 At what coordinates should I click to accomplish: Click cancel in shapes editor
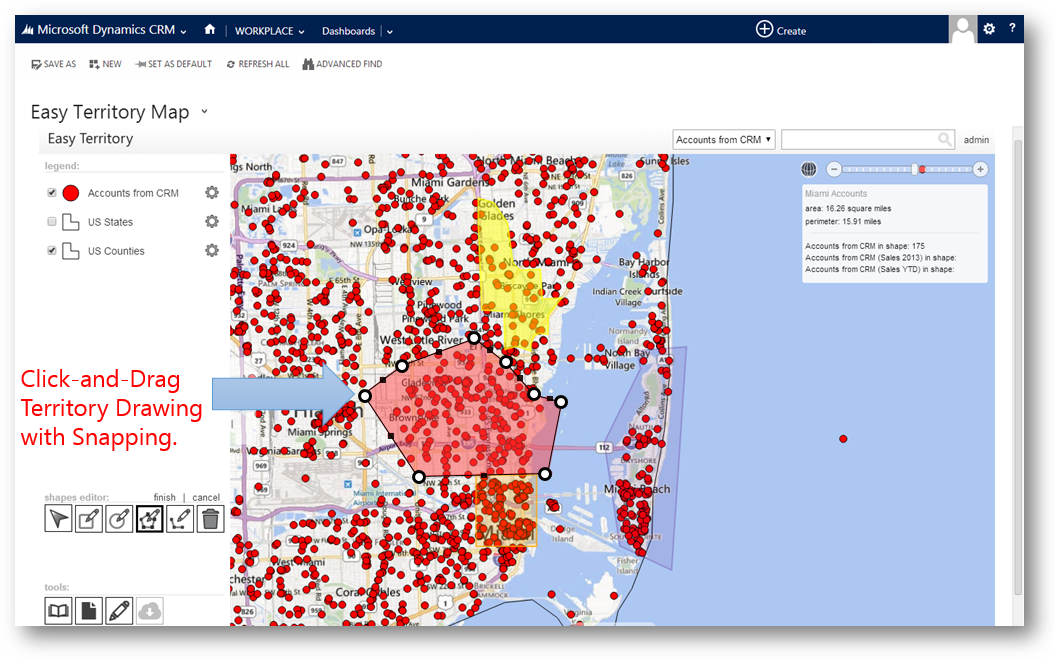pos(206,497)
